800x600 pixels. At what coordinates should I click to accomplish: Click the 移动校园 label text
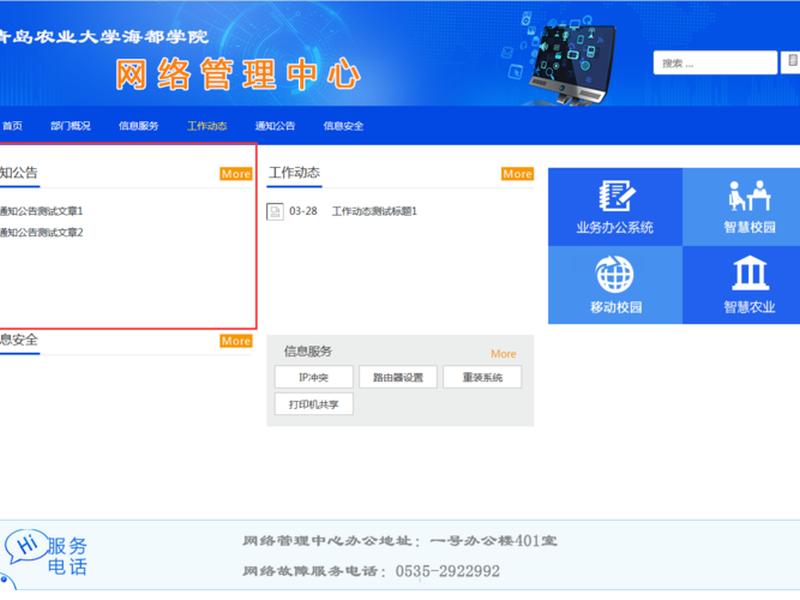click(616, 307)
